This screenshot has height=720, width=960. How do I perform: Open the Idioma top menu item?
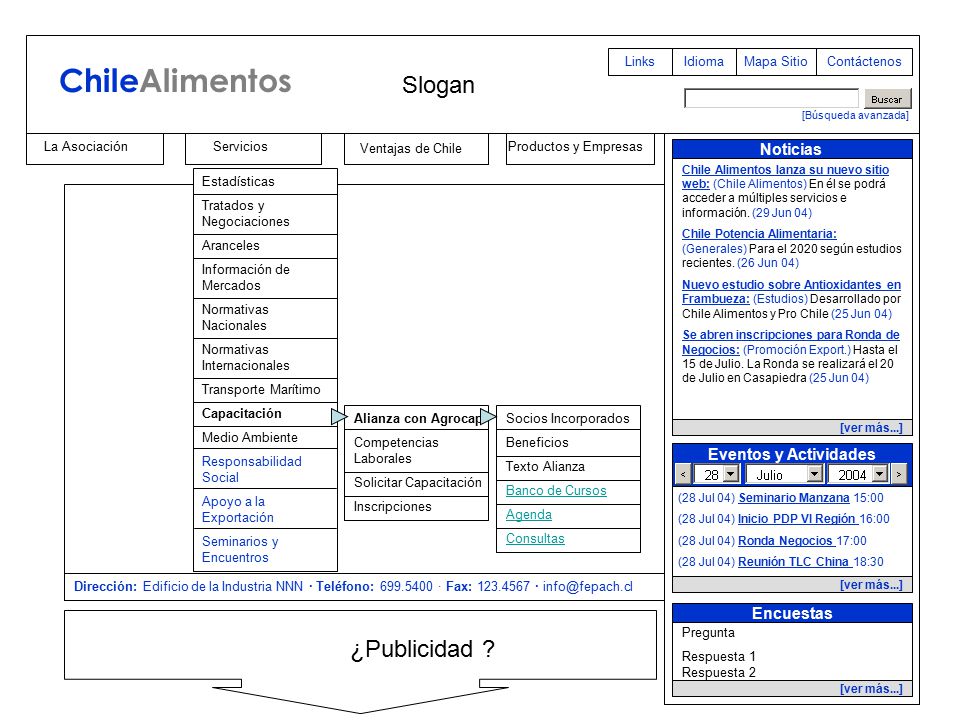[704, 62]
